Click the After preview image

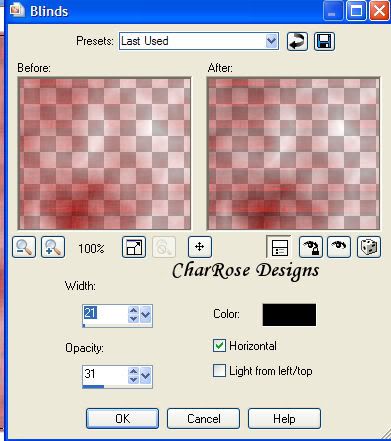pos(293,154)
